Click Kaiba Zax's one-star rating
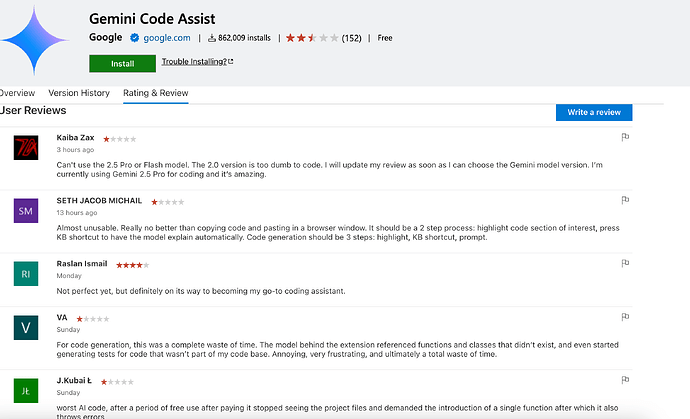 point(120,139)
